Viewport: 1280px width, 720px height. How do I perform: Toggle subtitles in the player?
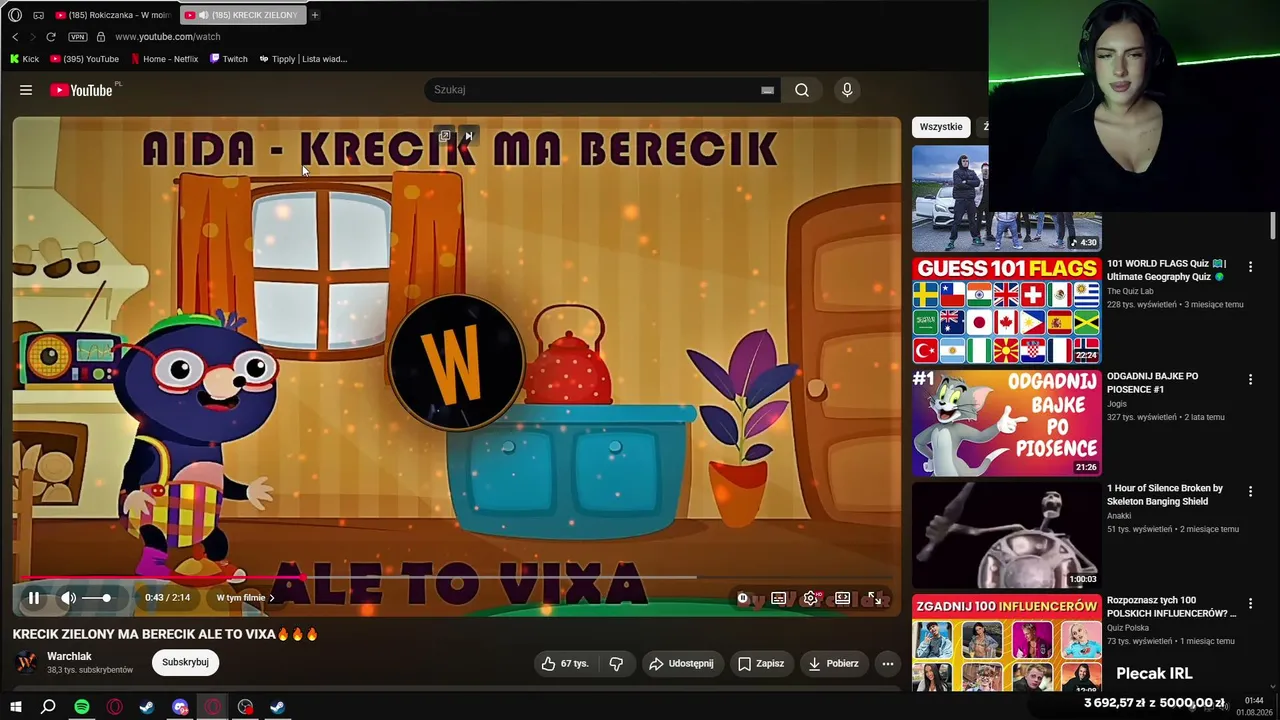778,598
